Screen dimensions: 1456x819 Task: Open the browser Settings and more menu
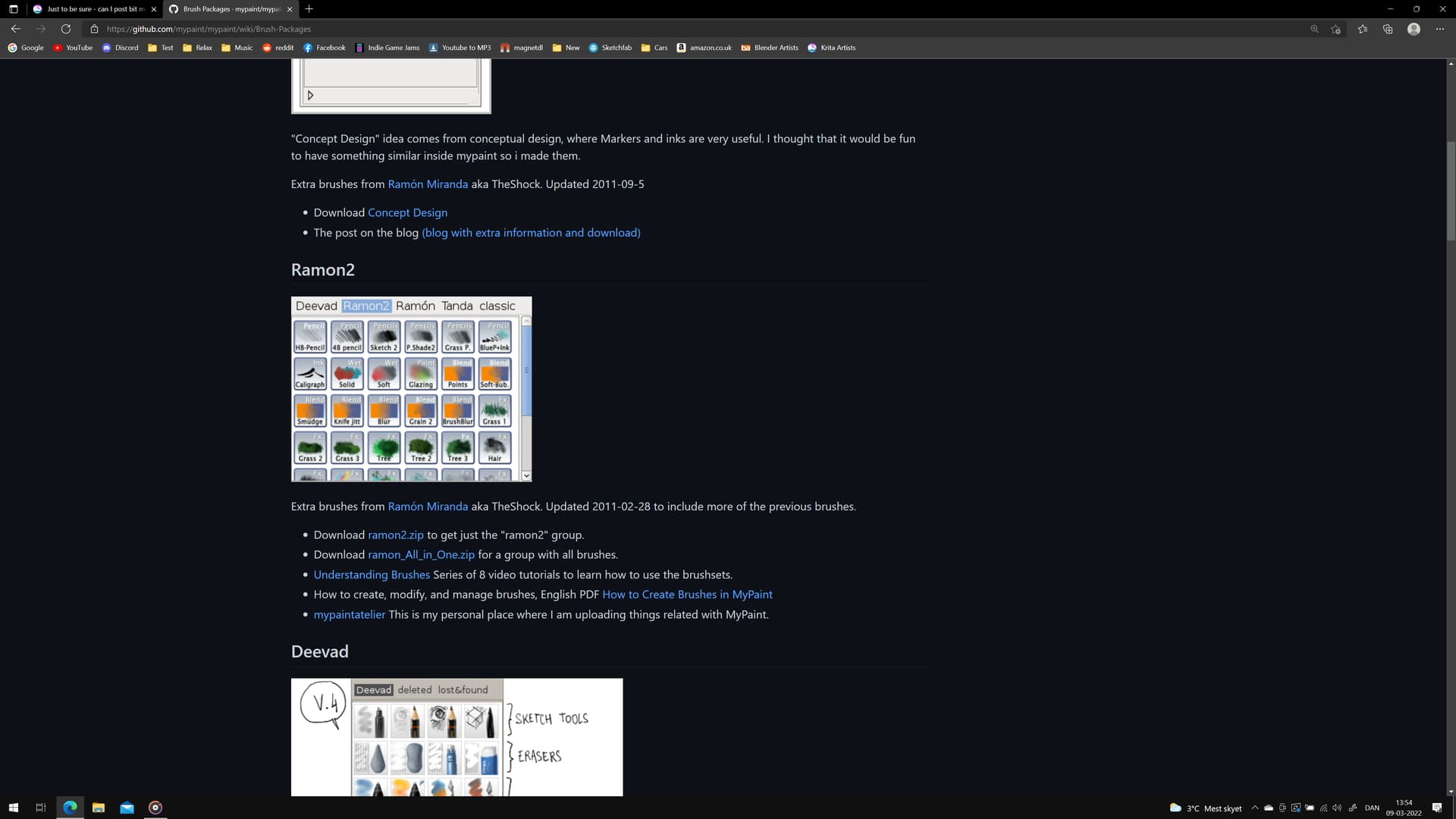click(x=1439, y=29)
